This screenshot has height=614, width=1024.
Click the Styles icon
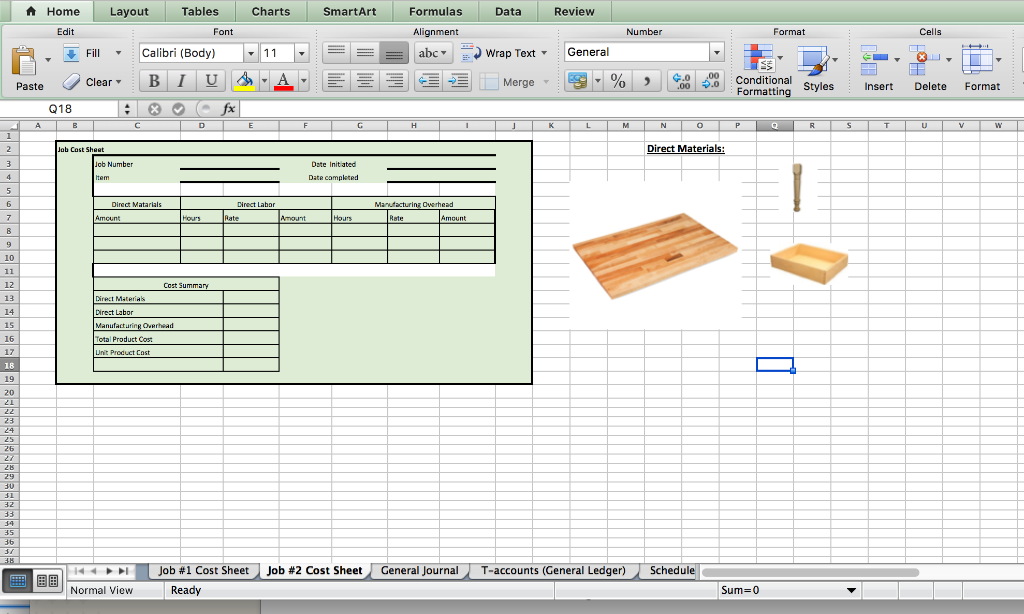pos(818,62)
